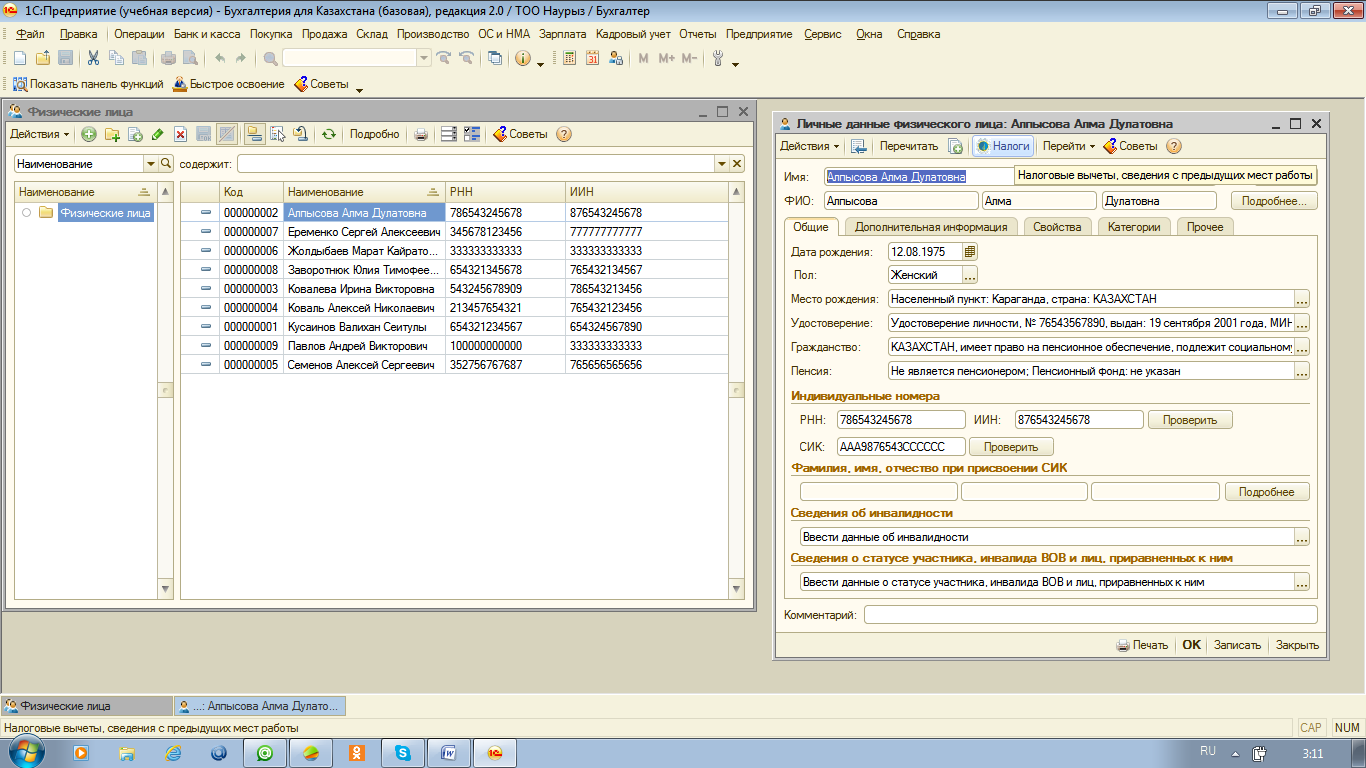Screen dimensions: 1366x768
Task: Click the select-by-value icon in list toolbar
Action: [277, 134]
